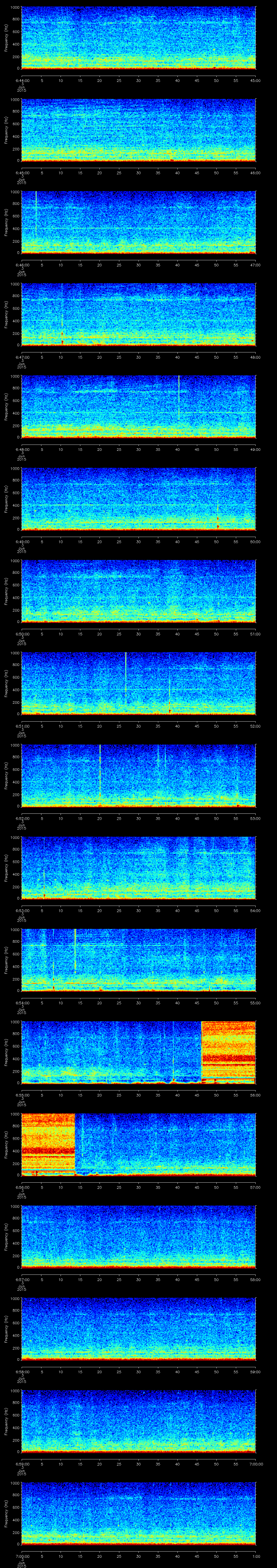Click the "6:54:00" start time label
The image size is (277, 1568).
[x=22, y=1003]
